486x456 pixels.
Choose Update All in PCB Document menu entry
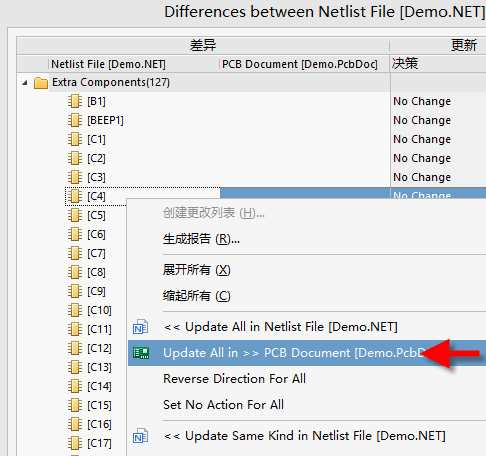click(307, 353)
